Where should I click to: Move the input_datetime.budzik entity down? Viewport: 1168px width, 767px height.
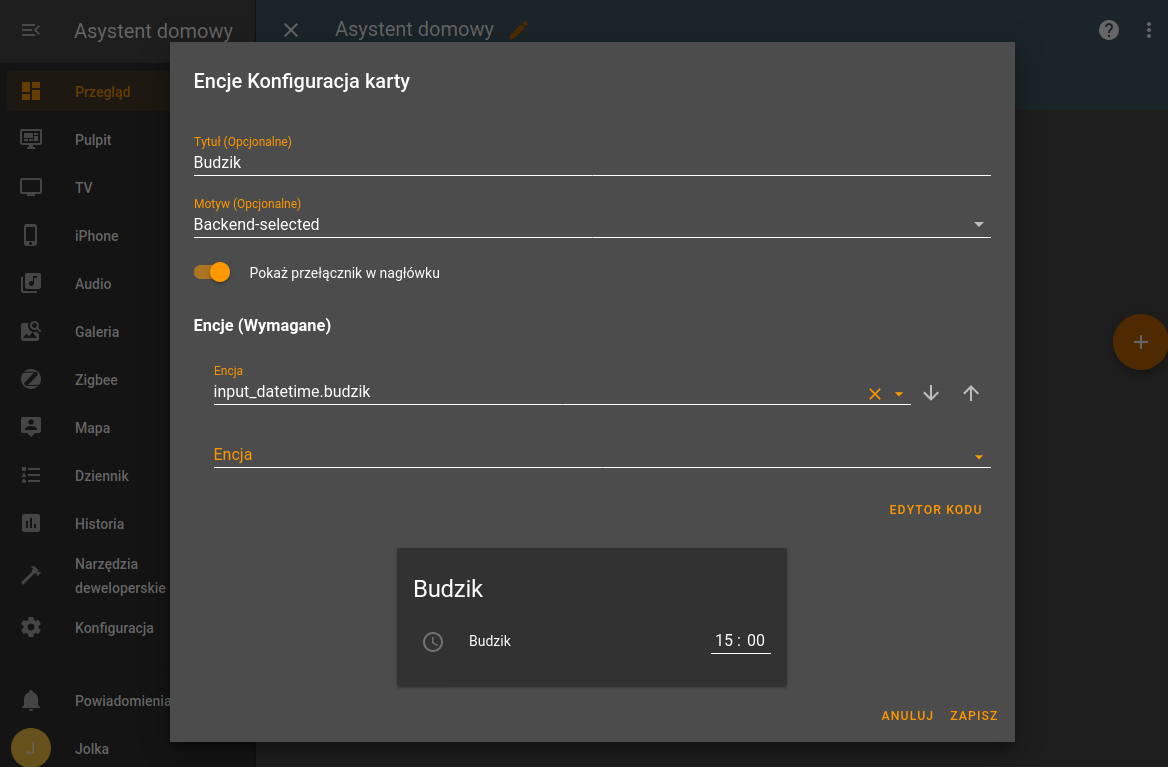point(930,393)
